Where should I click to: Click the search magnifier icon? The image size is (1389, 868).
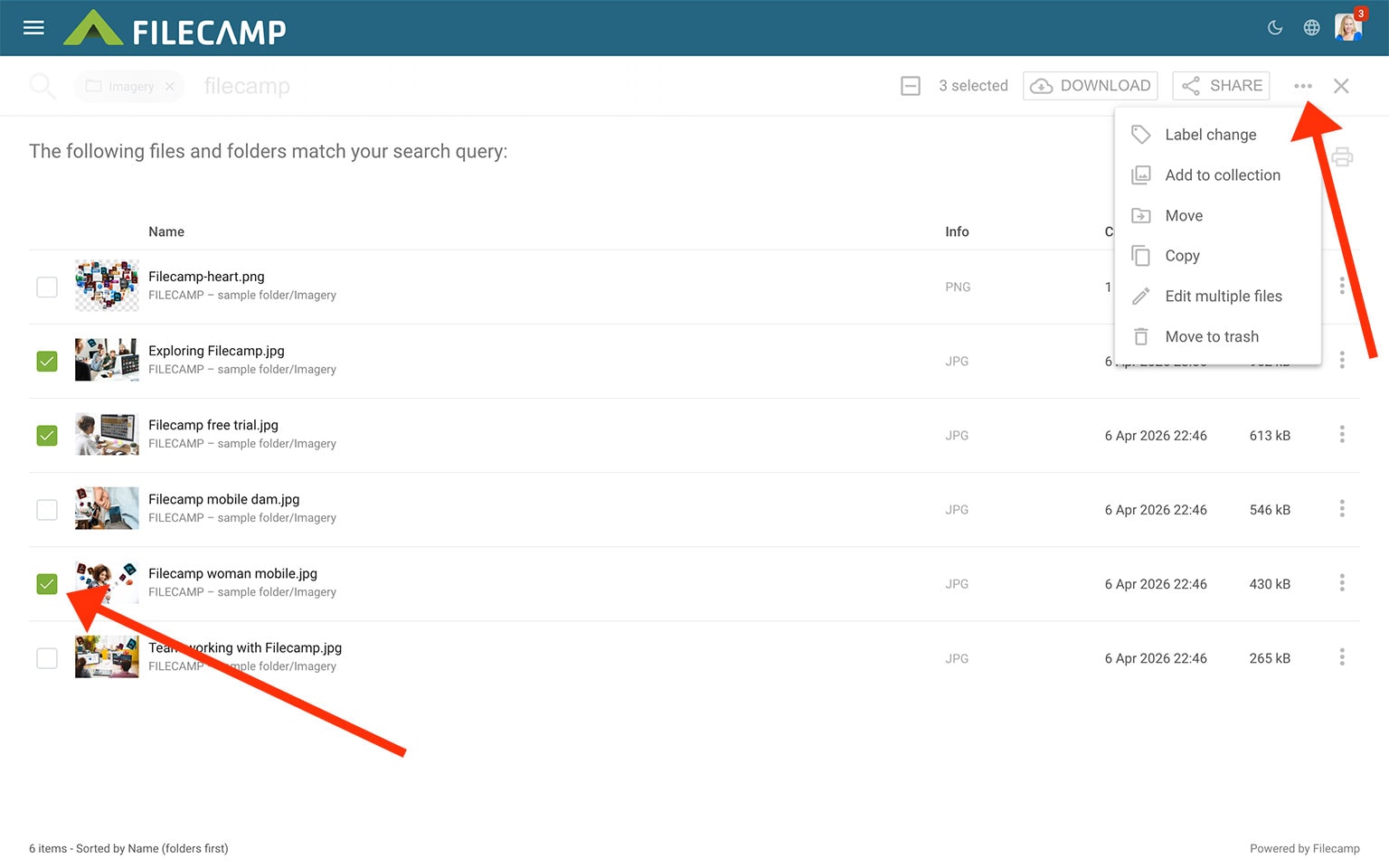coord(42,86)
